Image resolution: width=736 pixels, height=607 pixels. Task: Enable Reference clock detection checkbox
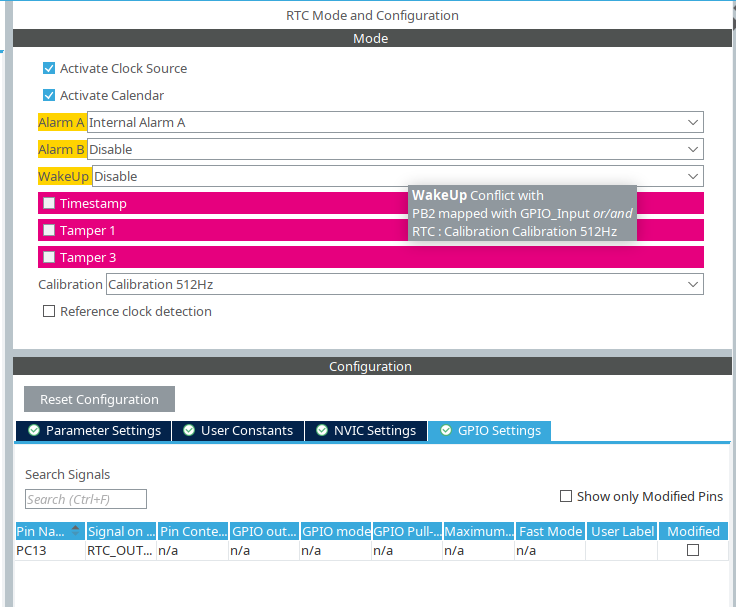click(49, 311)
